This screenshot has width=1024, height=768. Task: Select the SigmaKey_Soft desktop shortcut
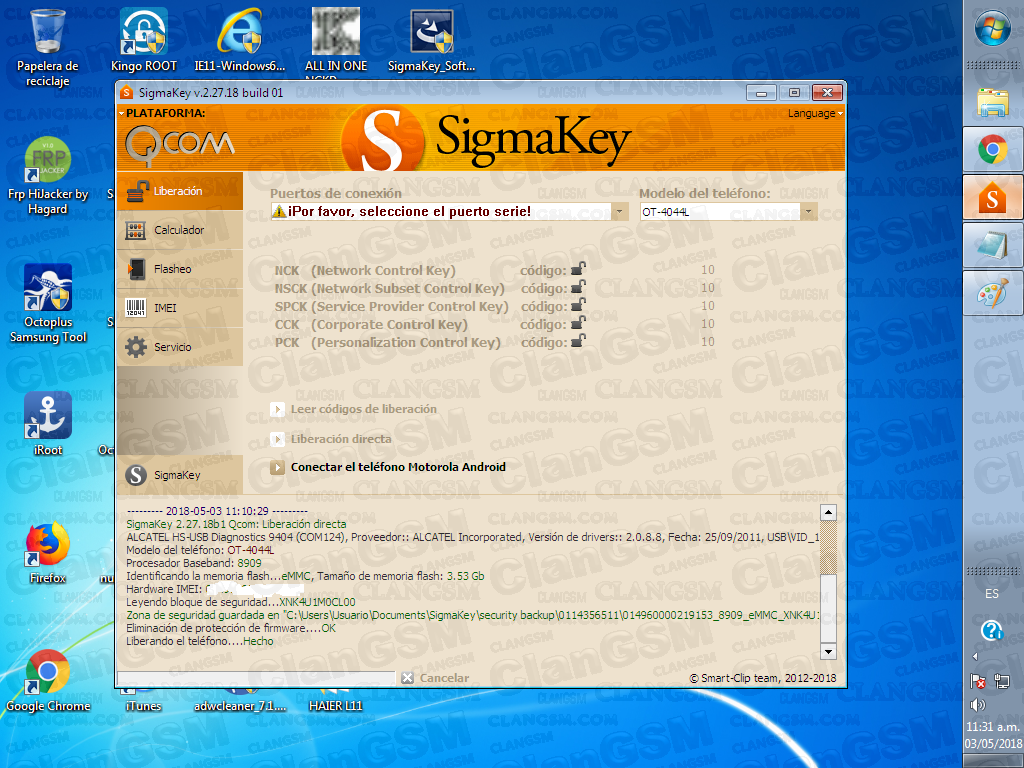point(432,40)
